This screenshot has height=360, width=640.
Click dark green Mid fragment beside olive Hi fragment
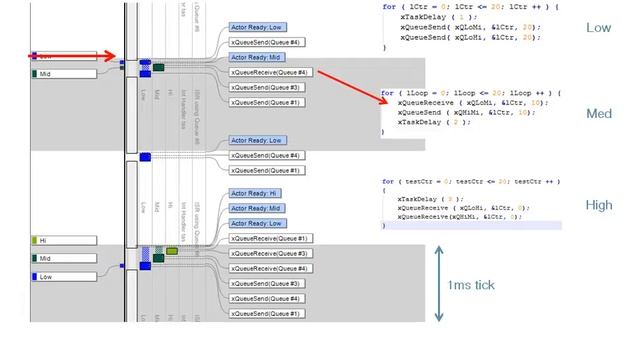click(x=158, y=258)
